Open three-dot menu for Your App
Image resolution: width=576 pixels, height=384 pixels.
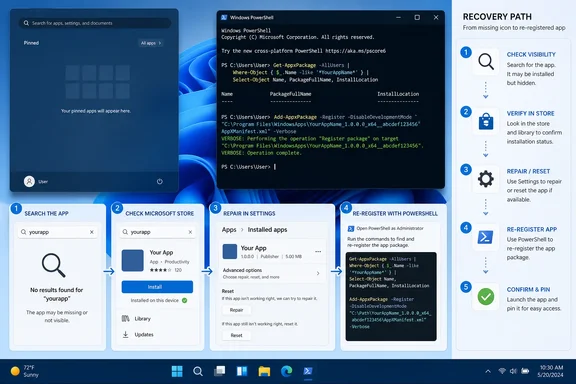[318, 252]
